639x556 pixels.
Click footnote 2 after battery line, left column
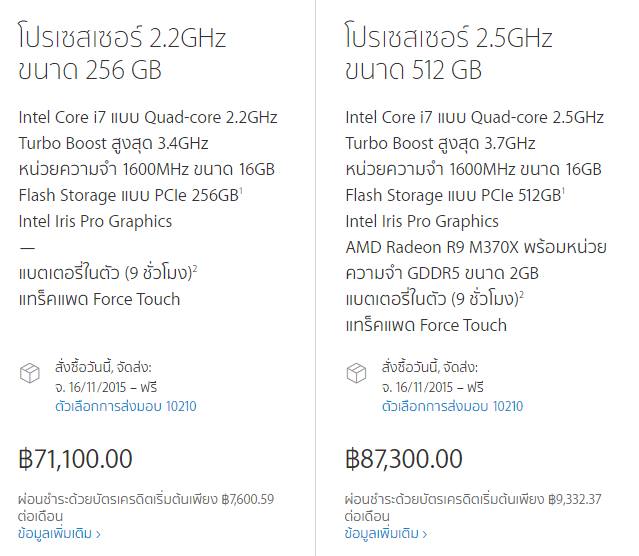[196, 267]
